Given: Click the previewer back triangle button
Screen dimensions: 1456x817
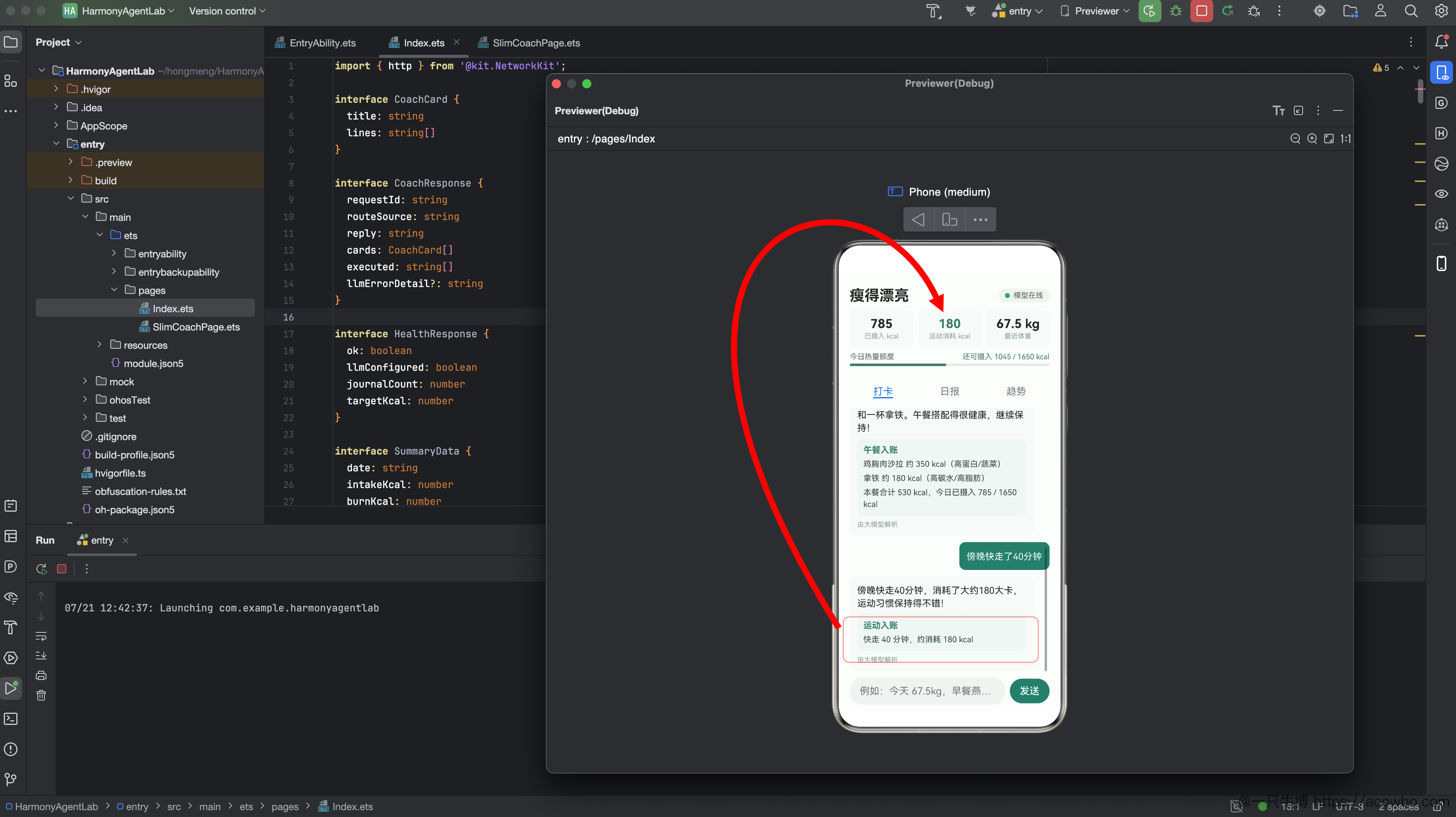Looking at the screenshot, I should tap(919, 219).
